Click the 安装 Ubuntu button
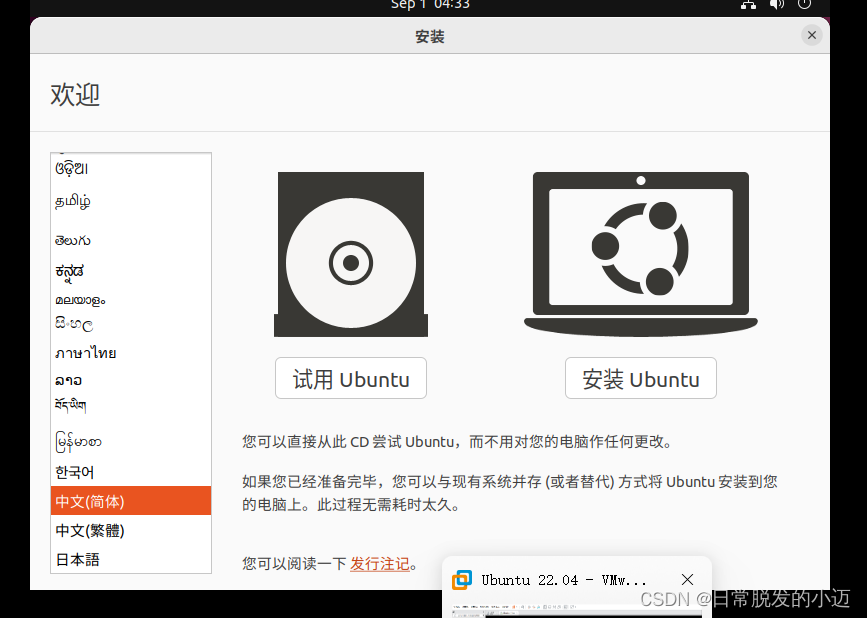 pyautogui.click(x=640, y=378)
